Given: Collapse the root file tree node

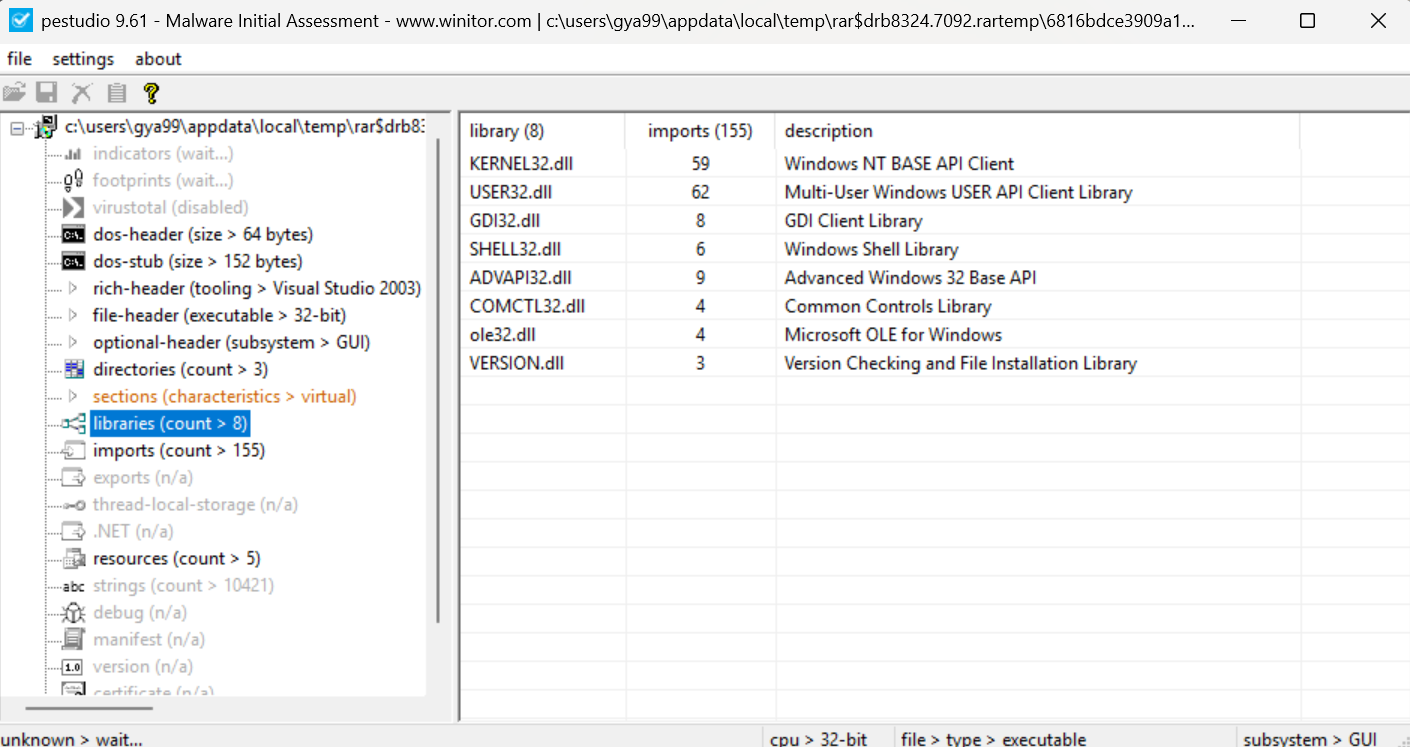Looking at the screenshot, I should click(17, 128).
